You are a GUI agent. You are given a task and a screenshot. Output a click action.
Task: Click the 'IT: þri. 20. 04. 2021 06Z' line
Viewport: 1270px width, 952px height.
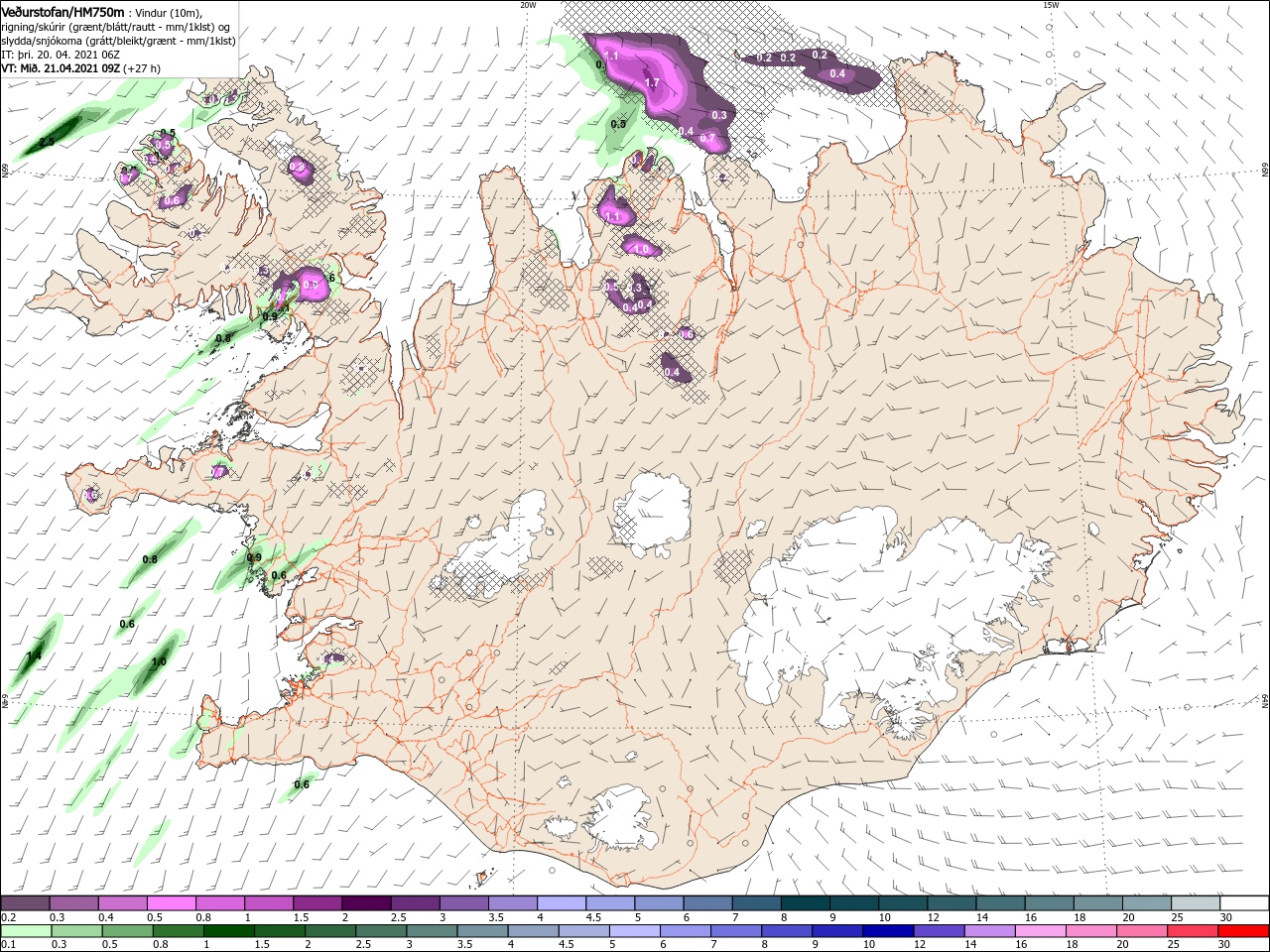tap(61, 55)
